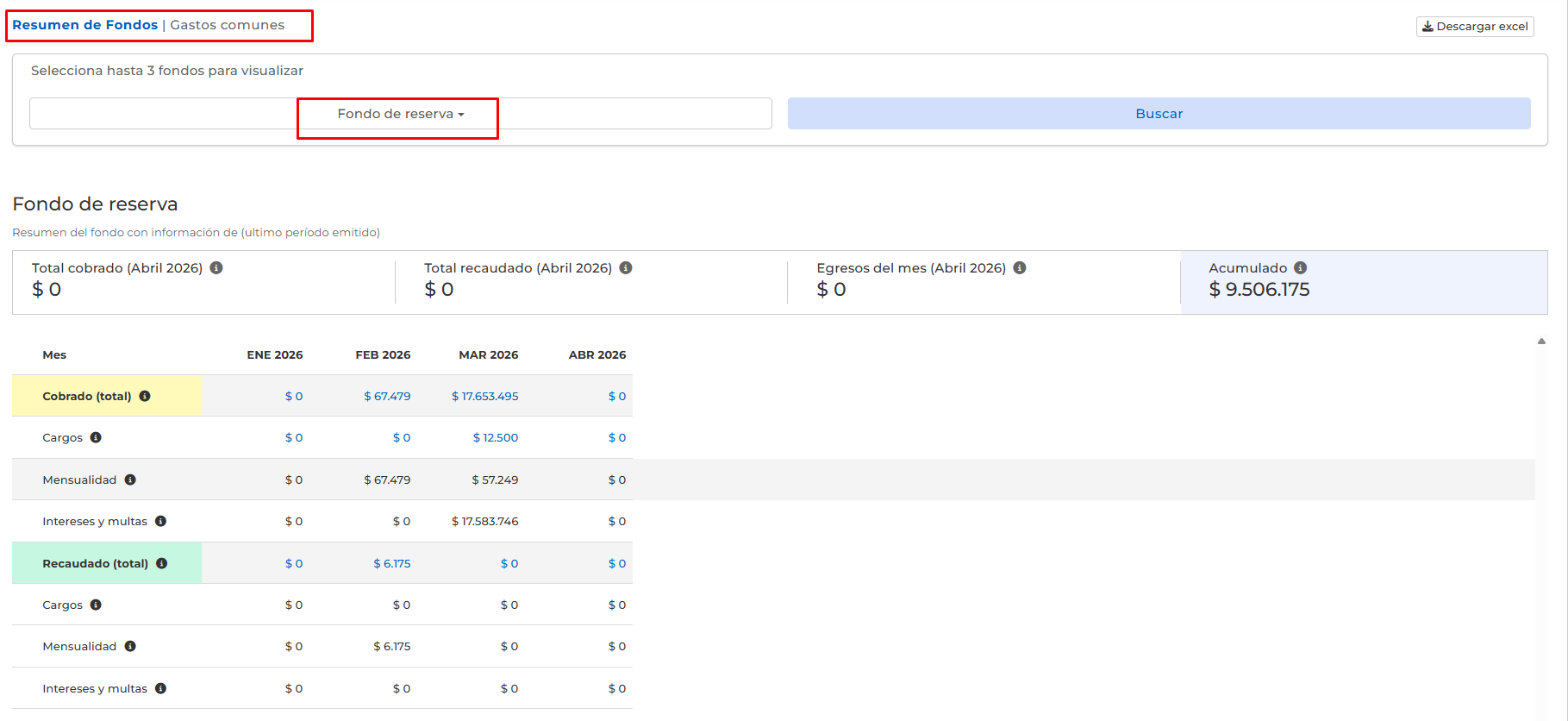Open the Gastos comunes tab
Screen dimensions: 1568x721
228,25
